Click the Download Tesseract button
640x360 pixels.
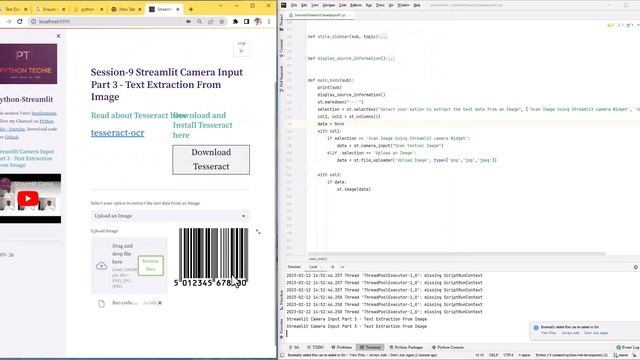pos(211,160)
